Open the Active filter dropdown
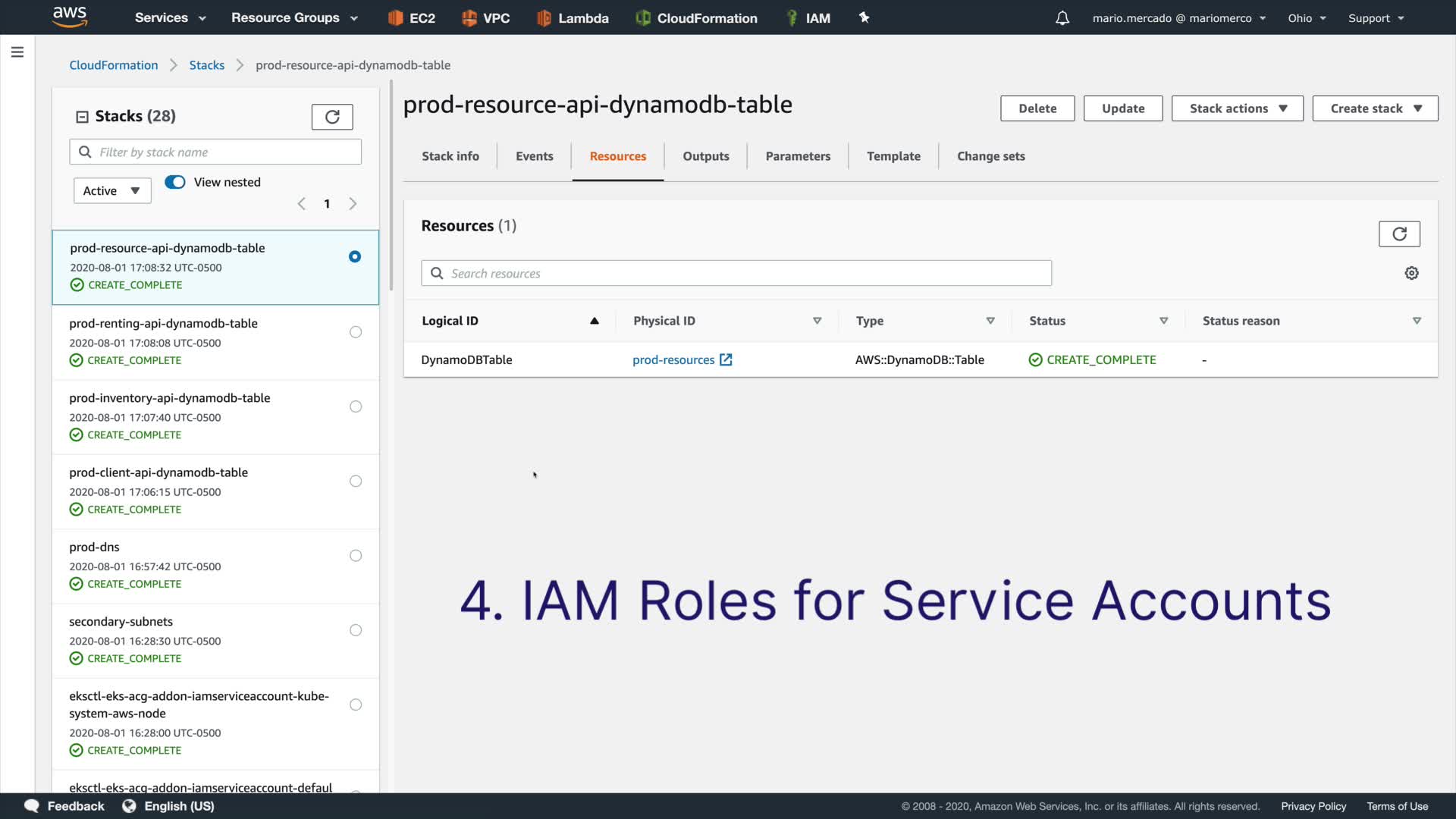 (112, 191)
